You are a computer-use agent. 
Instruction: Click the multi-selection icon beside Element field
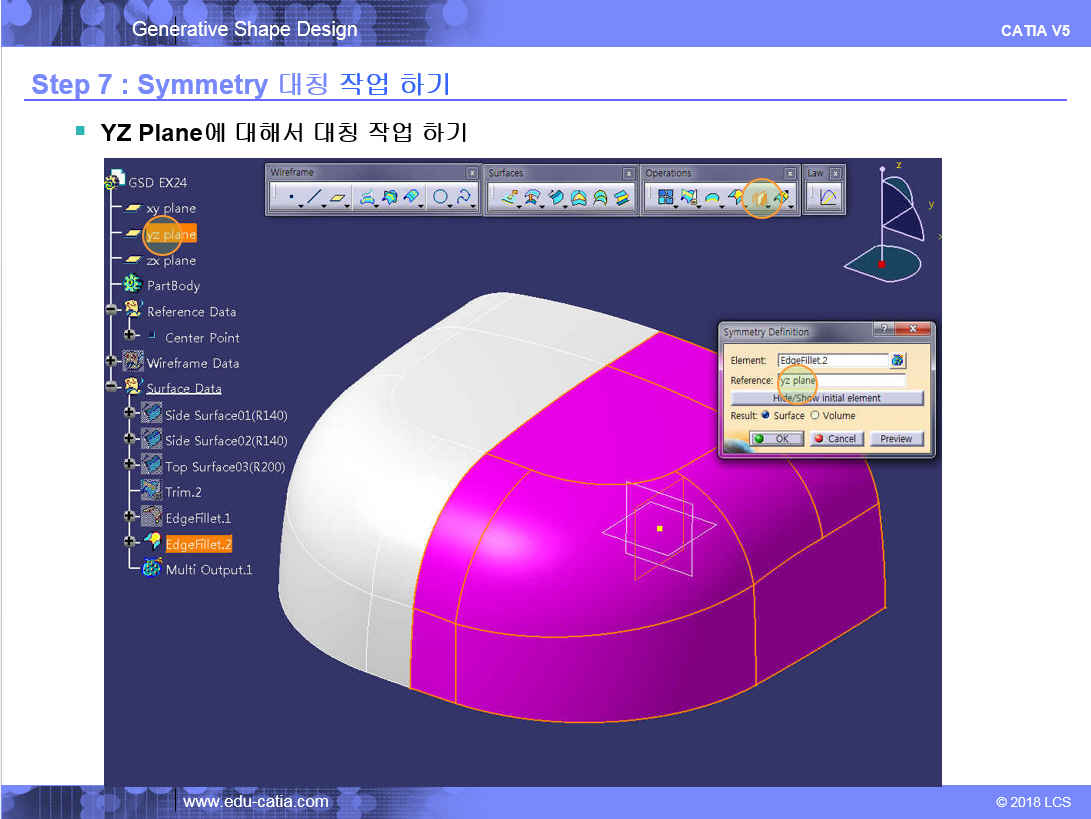click(898, 360)
